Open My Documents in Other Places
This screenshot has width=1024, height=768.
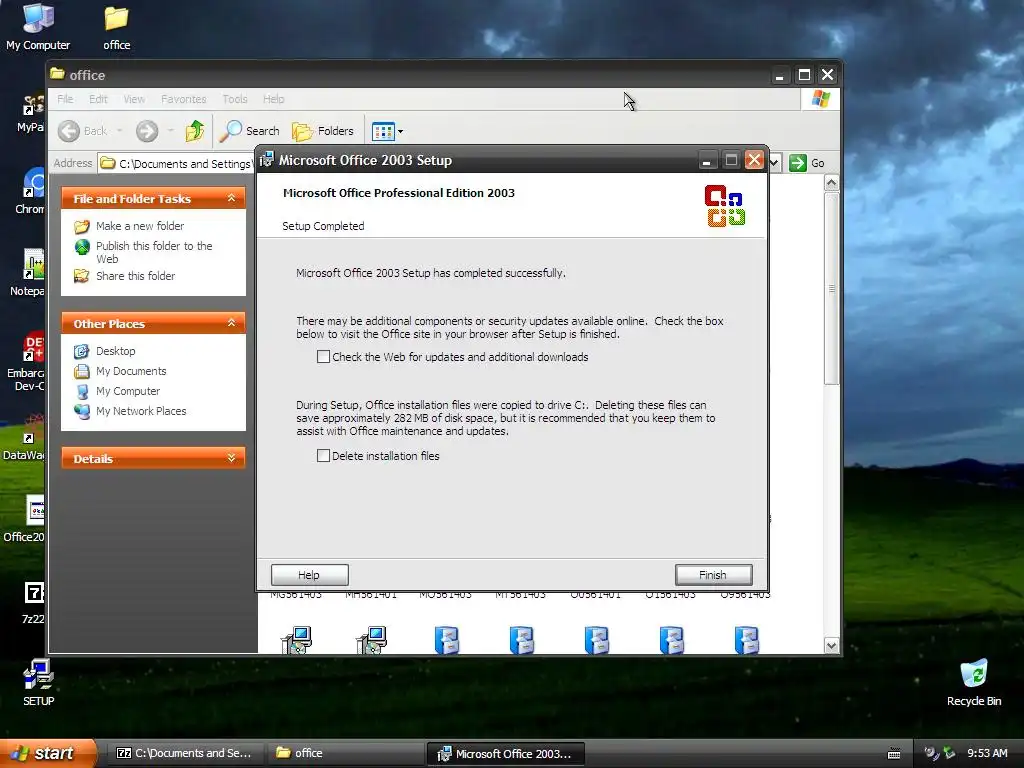point(131,371)
